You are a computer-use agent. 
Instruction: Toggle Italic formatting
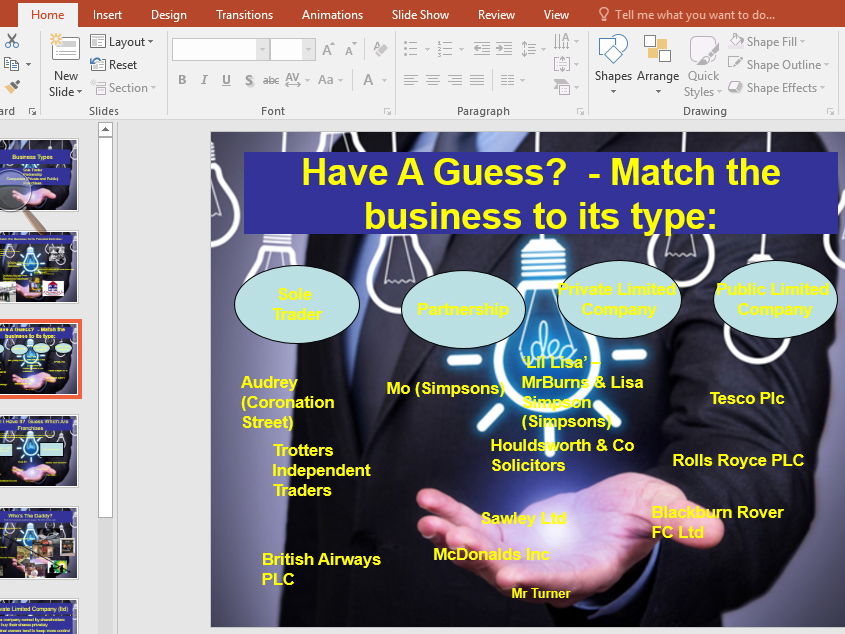(x=204, y=80)
